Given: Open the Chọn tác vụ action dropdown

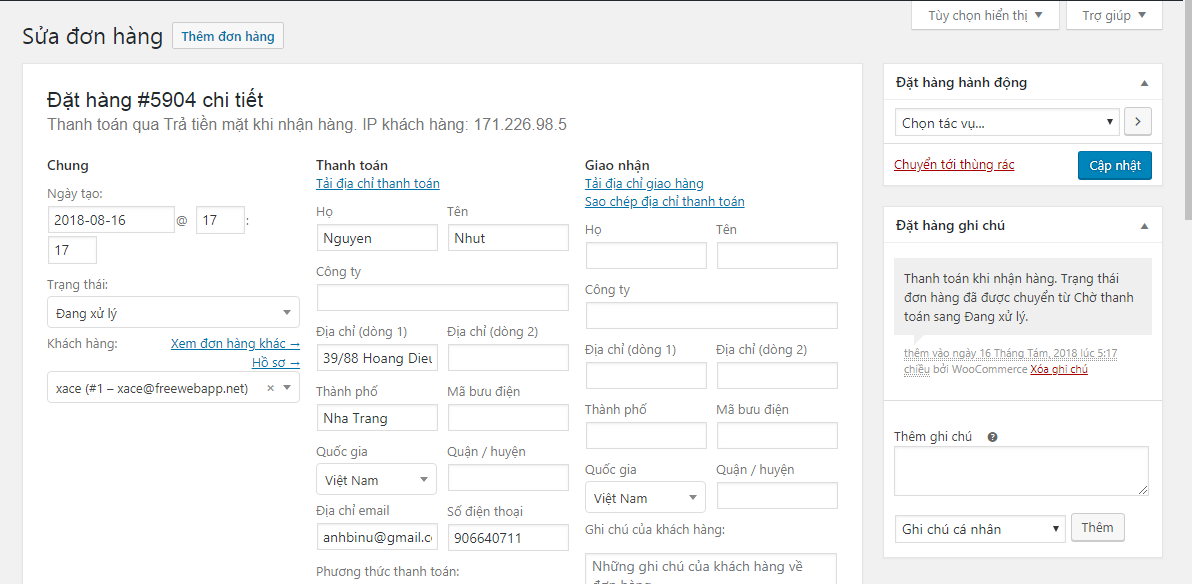Looking at the screenshot, I should coord(1006,123).
